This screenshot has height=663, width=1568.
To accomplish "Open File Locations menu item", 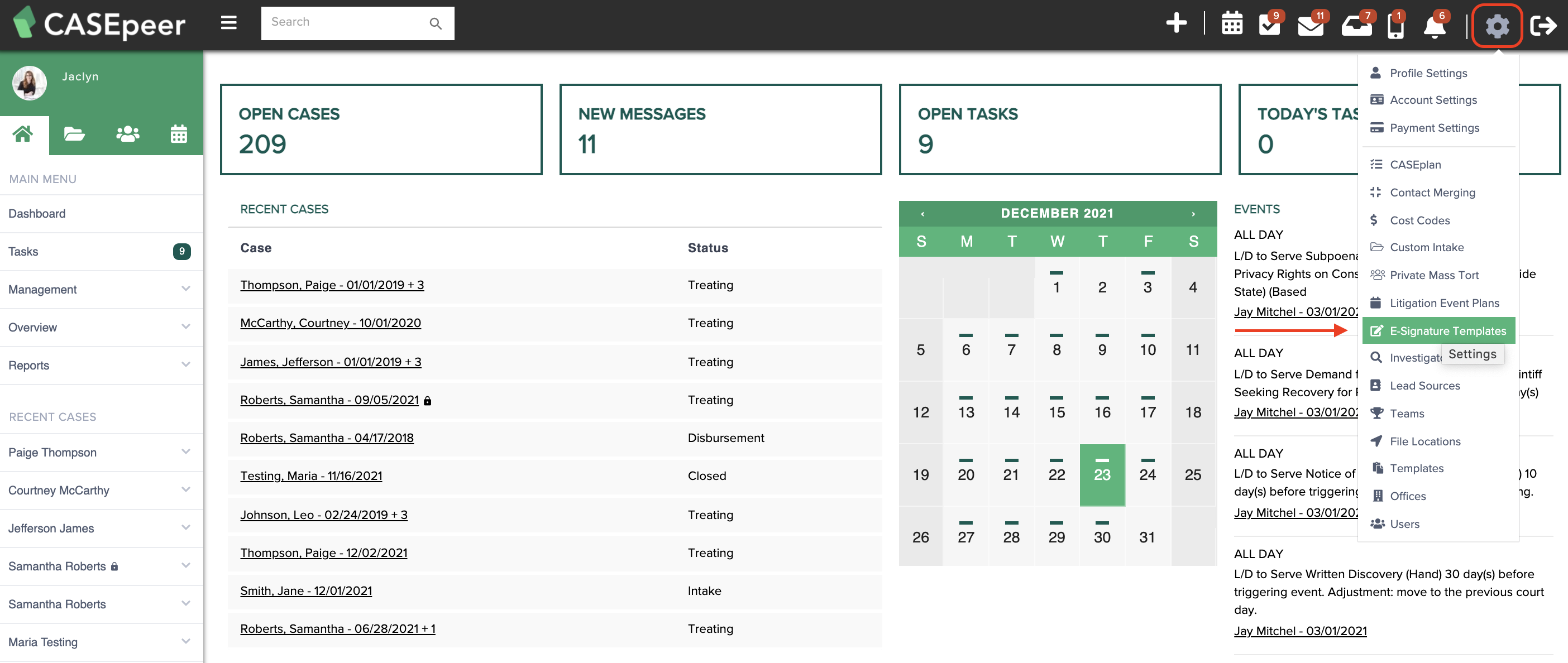I will pyautogui.click(x=1424, y=441).
